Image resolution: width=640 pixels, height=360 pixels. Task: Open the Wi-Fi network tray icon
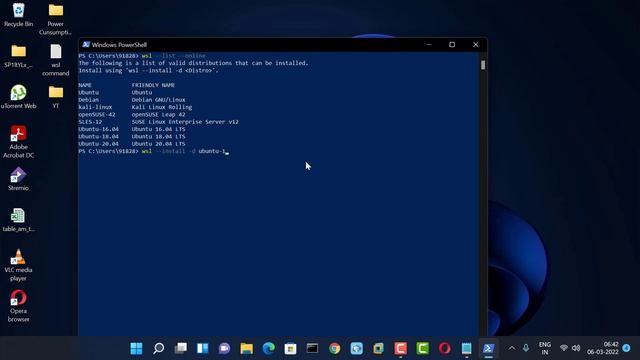click(564, 348)
